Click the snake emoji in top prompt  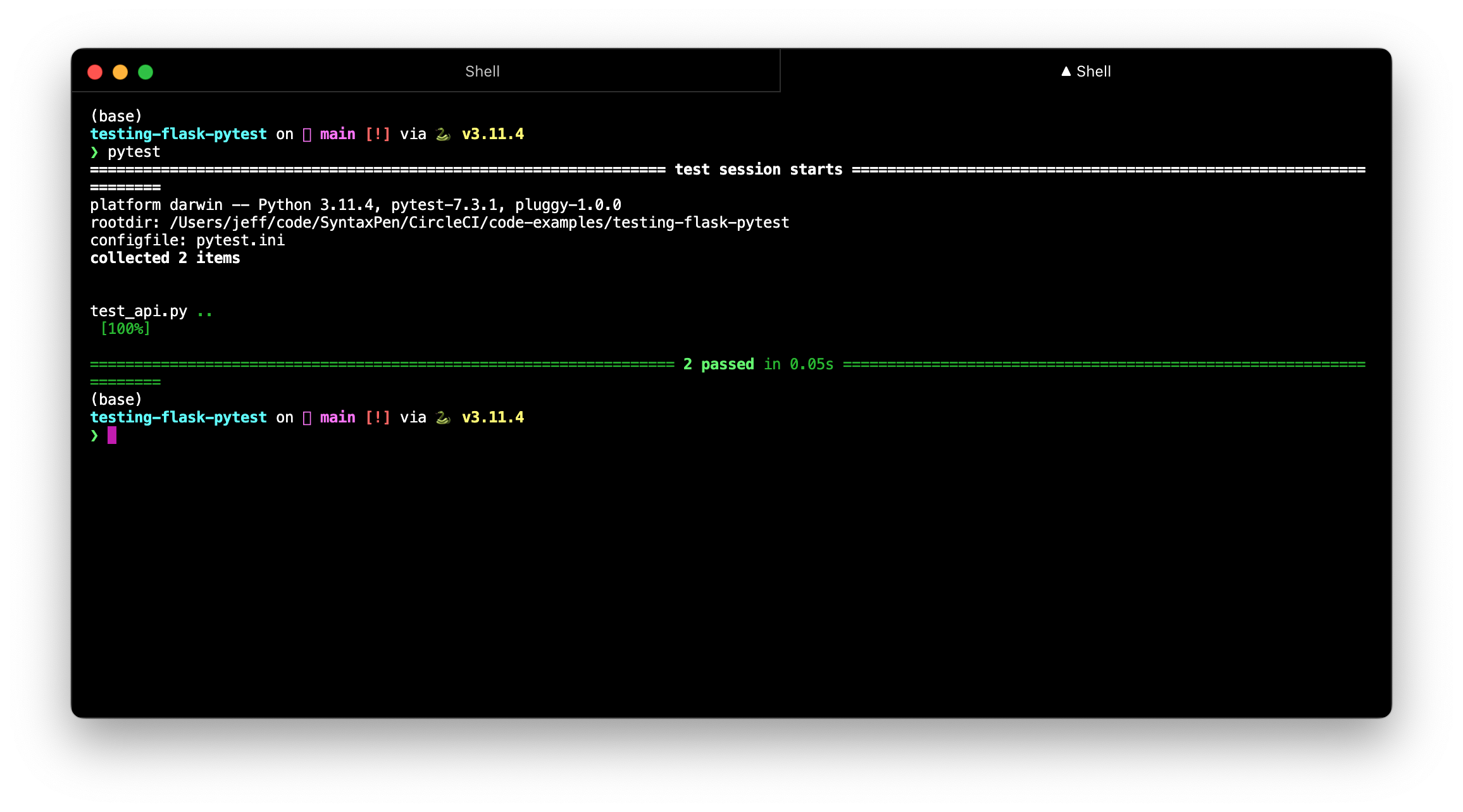pos(443,134)
